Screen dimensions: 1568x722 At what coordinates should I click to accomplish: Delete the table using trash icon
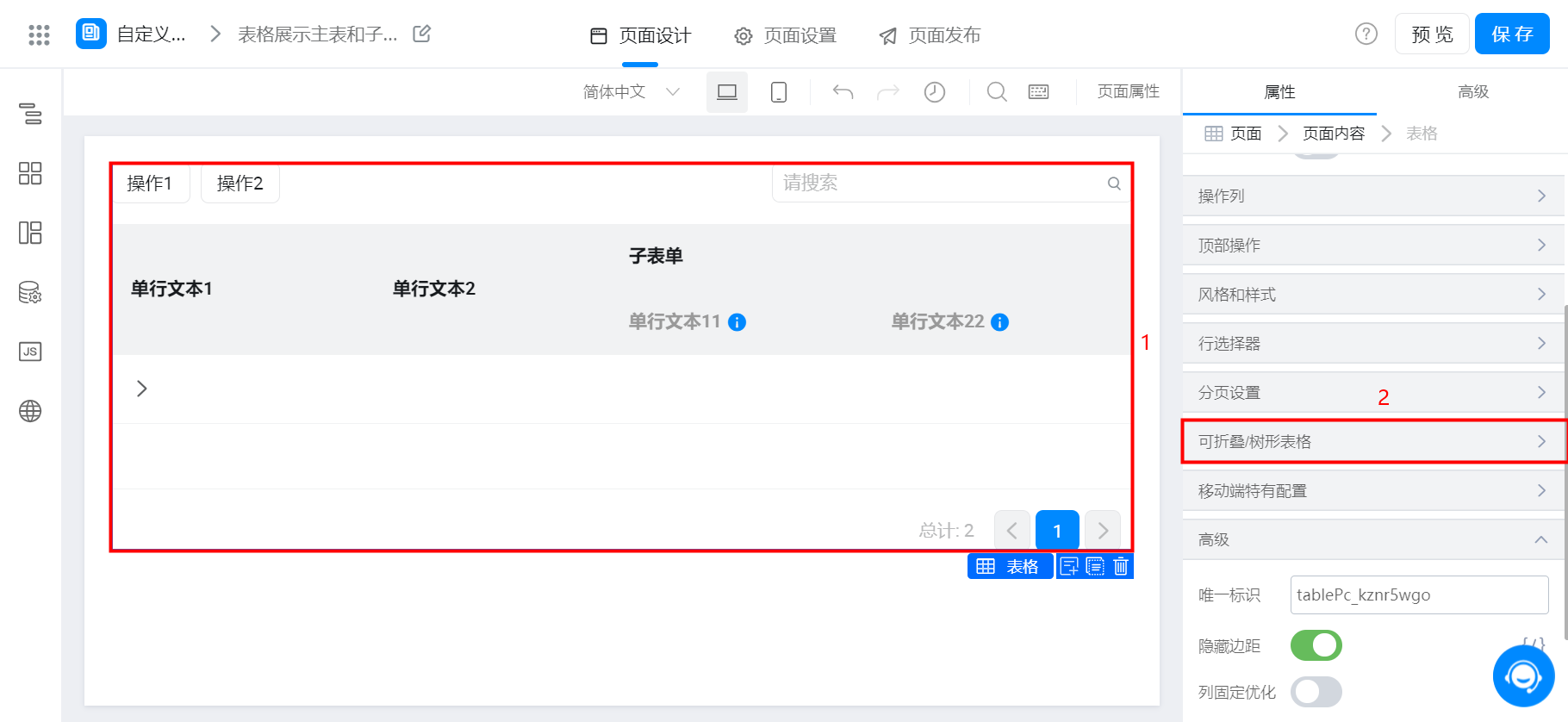tap(1121, 566)
